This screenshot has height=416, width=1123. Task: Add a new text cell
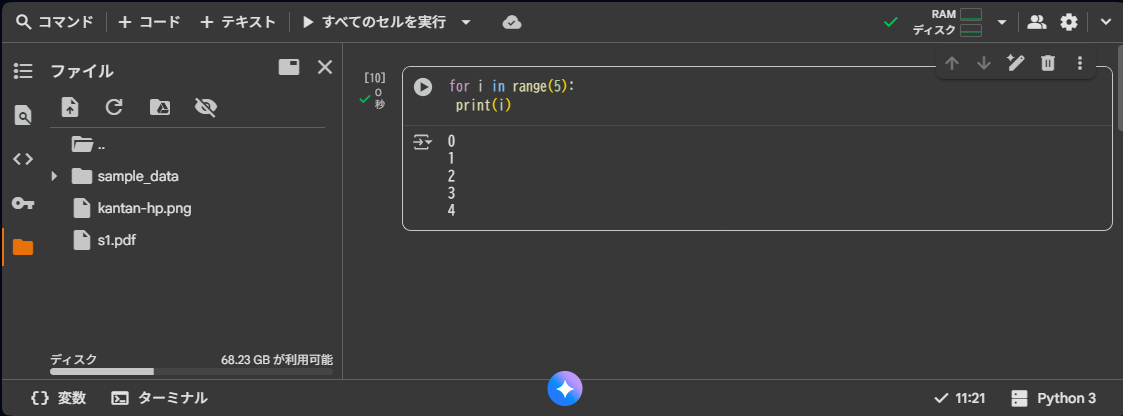tap(237, 22)
